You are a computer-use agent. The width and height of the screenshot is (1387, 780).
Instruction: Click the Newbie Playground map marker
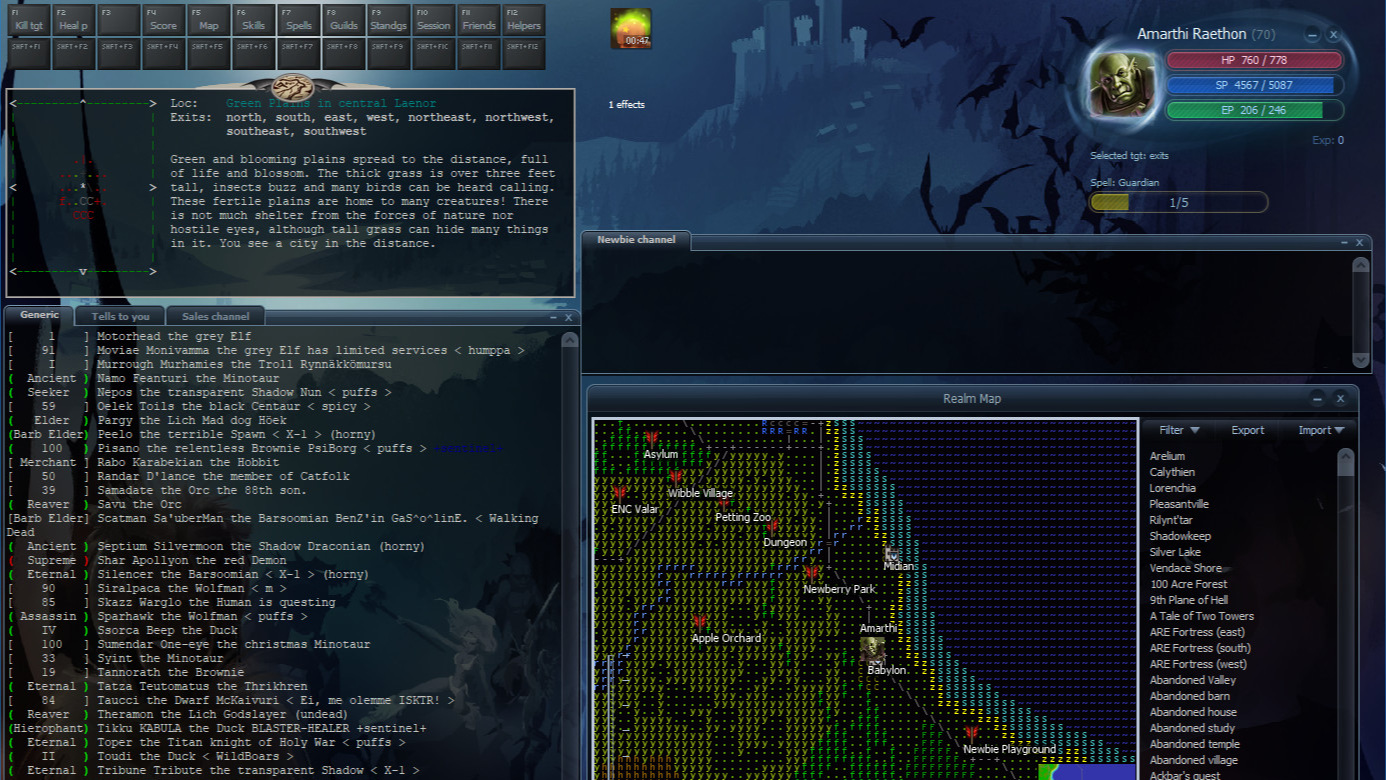pyautogui.click(x=971, y=734)
